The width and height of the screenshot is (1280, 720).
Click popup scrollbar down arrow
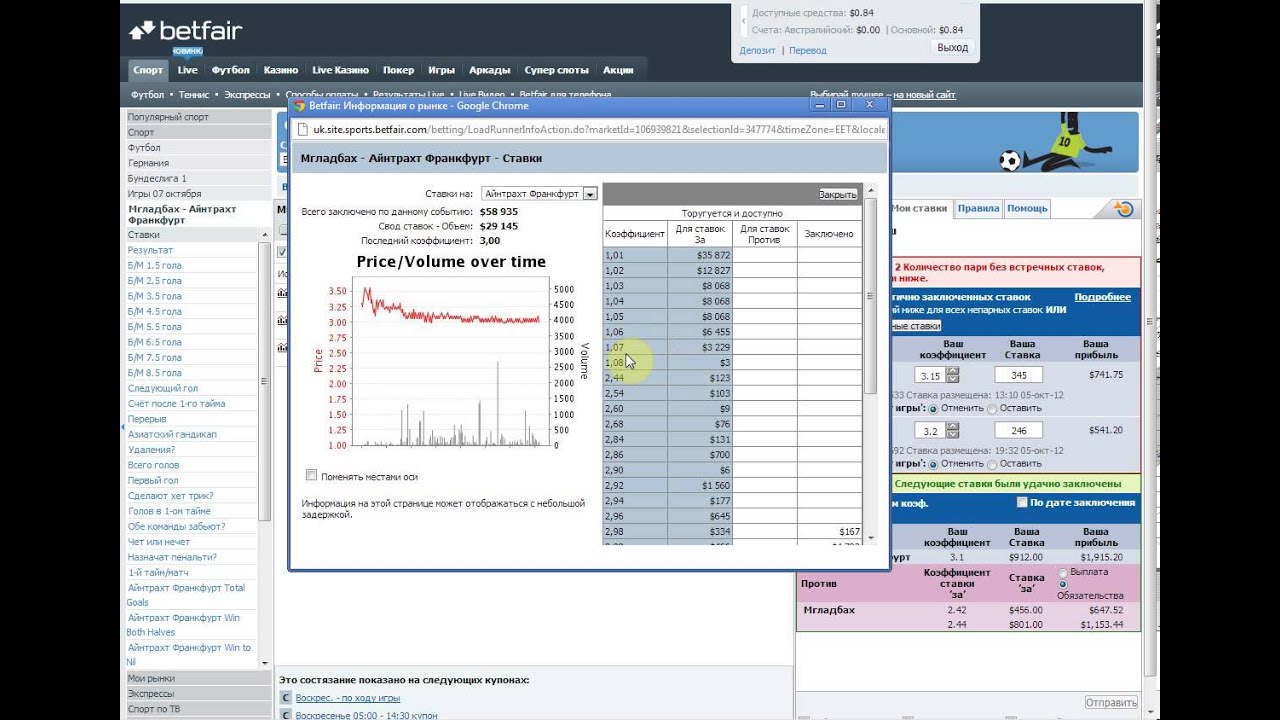pos(869,537)
